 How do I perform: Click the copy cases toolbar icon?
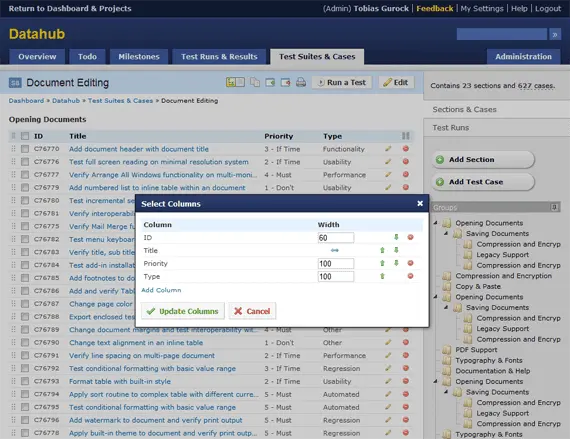pyautogui.click(x=255, y=82)
